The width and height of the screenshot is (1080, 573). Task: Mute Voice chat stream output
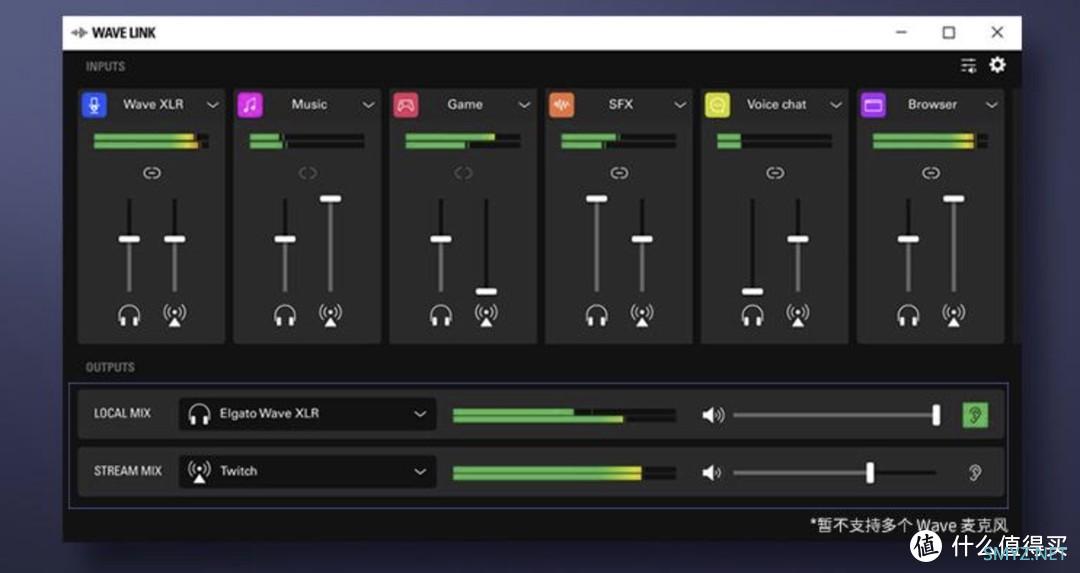point(797,315)
